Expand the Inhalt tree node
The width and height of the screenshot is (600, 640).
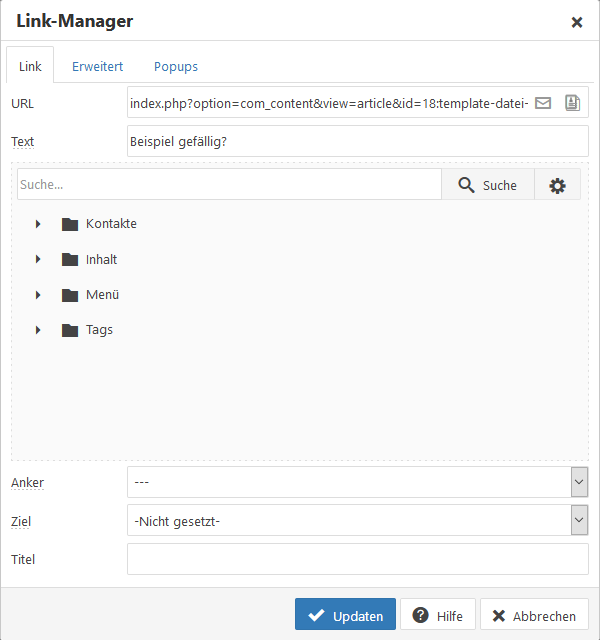pos(38,259)
